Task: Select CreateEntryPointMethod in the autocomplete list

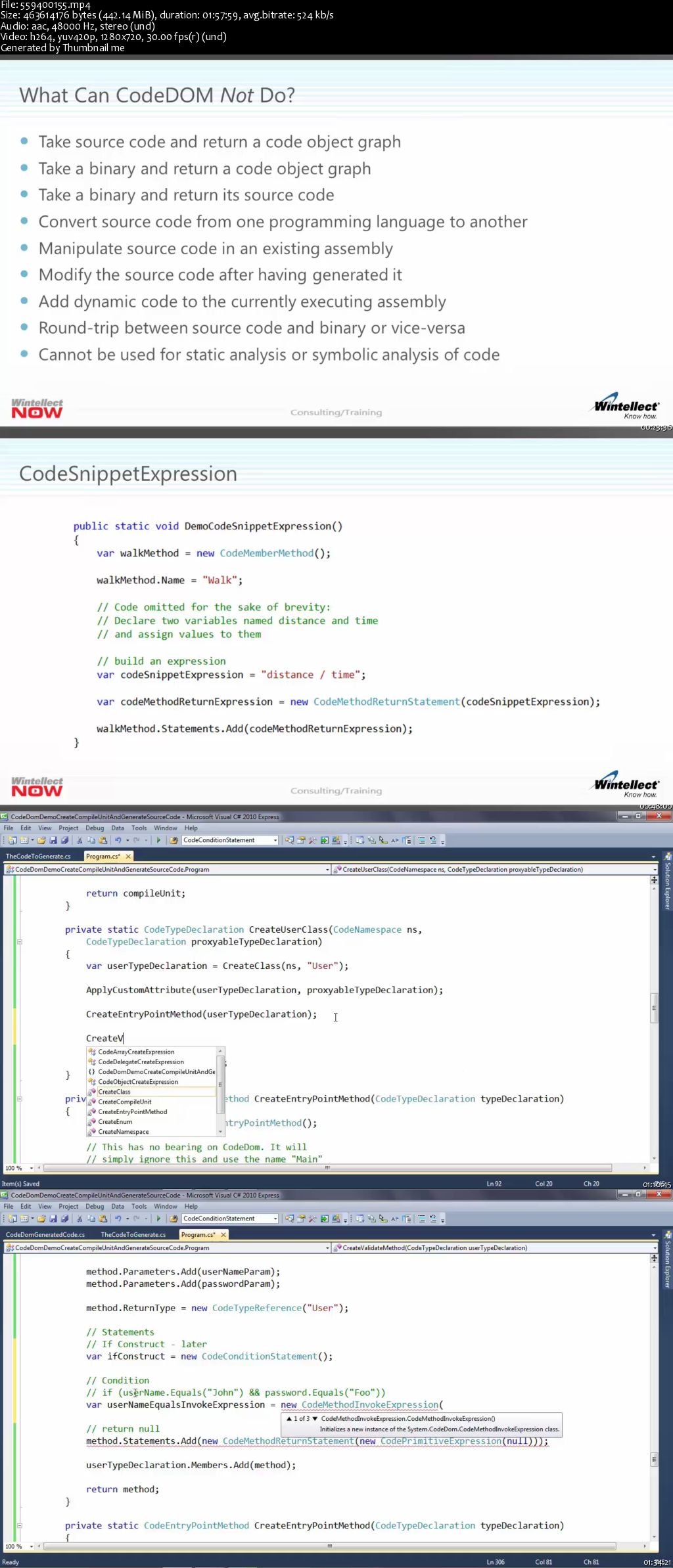Action: [x=152, y=1112]
